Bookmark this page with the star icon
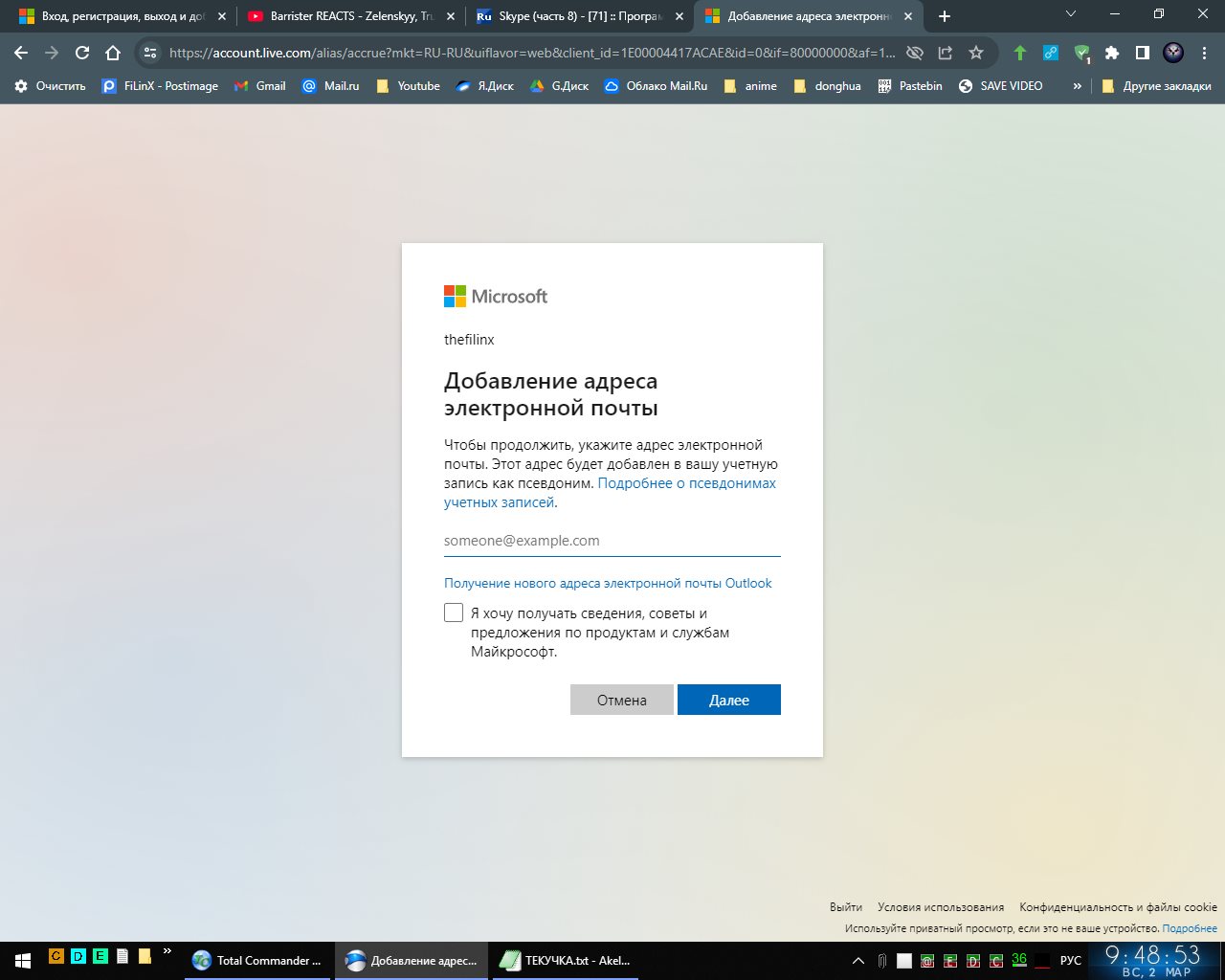The height and width of the screenshot is (980, 1225). click(976, 53)
